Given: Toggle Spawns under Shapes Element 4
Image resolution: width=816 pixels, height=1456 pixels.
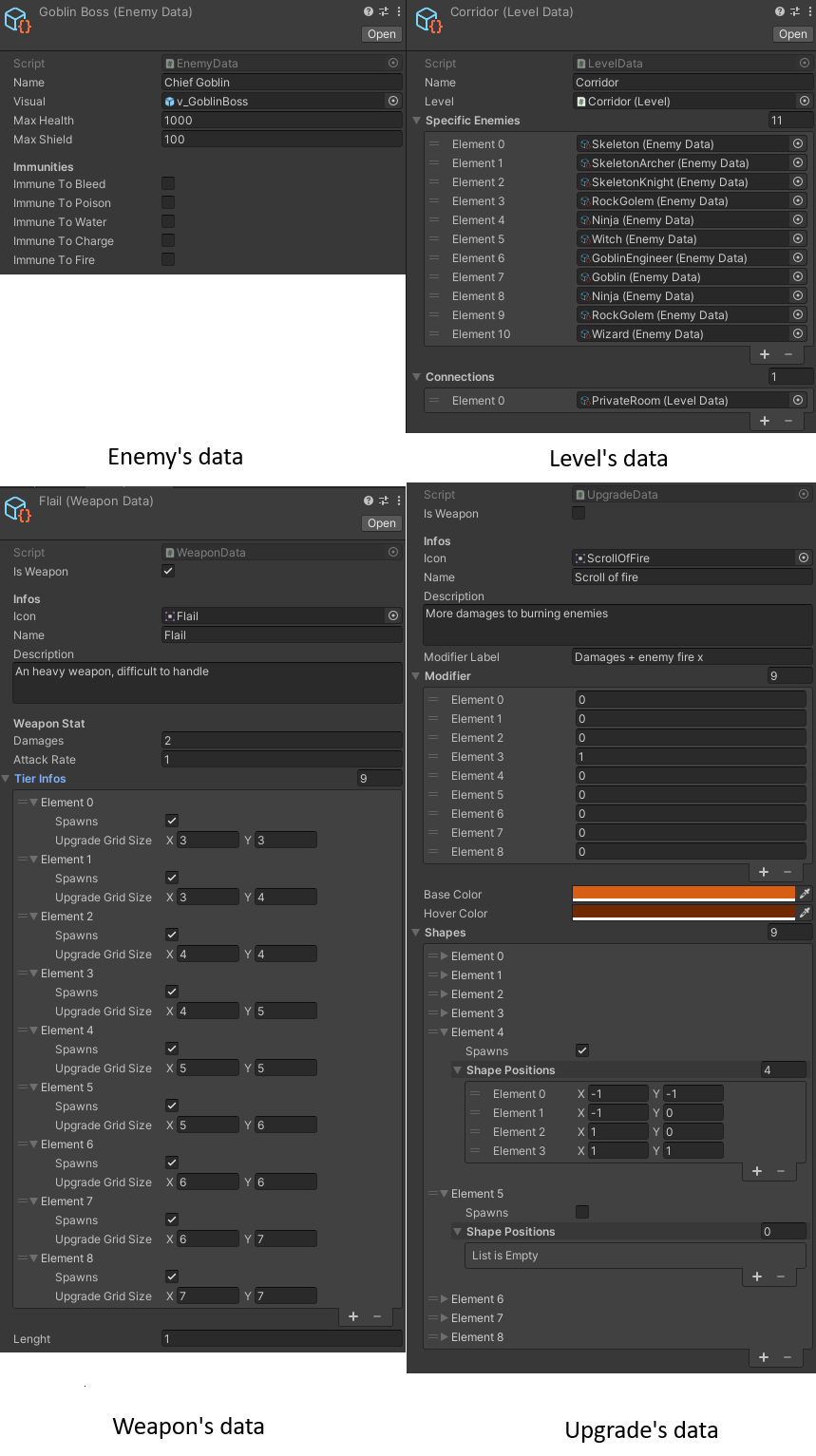Looking at the screenshot, I should tap(582, 1051).
